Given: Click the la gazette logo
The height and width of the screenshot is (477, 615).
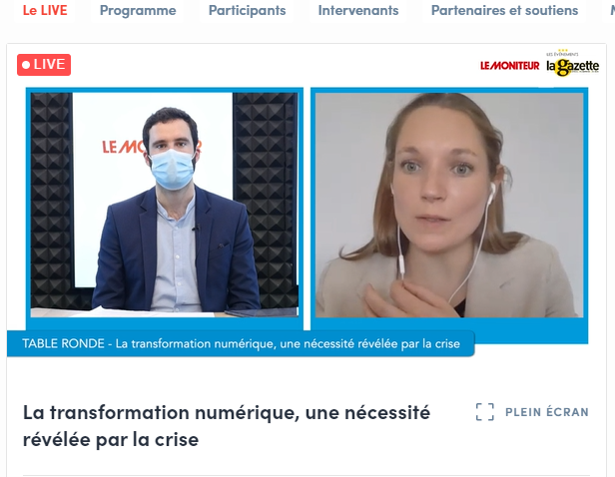Looking at the screenshot, I should [573, 66].
